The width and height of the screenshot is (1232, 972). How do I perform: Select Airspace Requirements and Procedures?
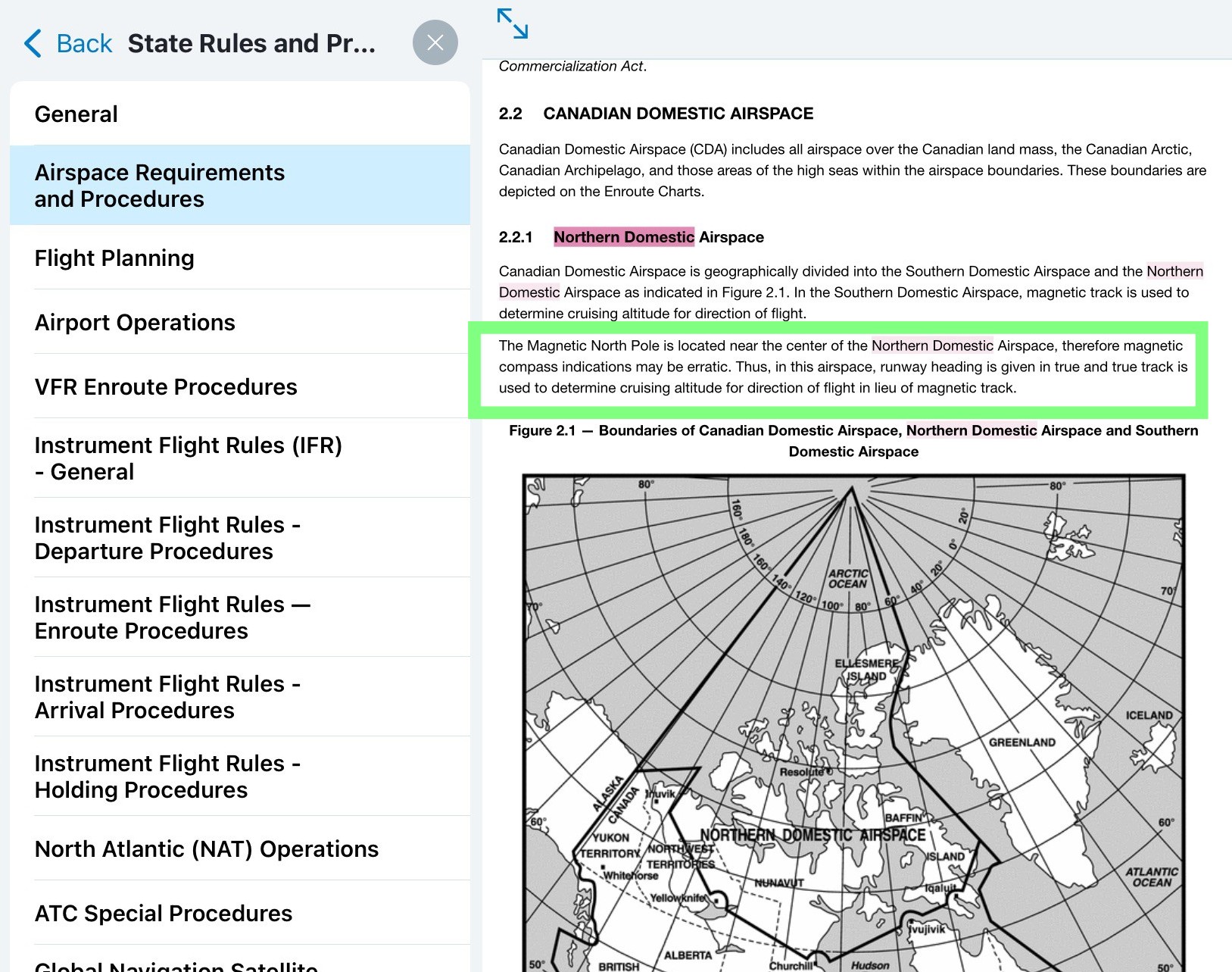pyautogui.click(x=239, y=186)
